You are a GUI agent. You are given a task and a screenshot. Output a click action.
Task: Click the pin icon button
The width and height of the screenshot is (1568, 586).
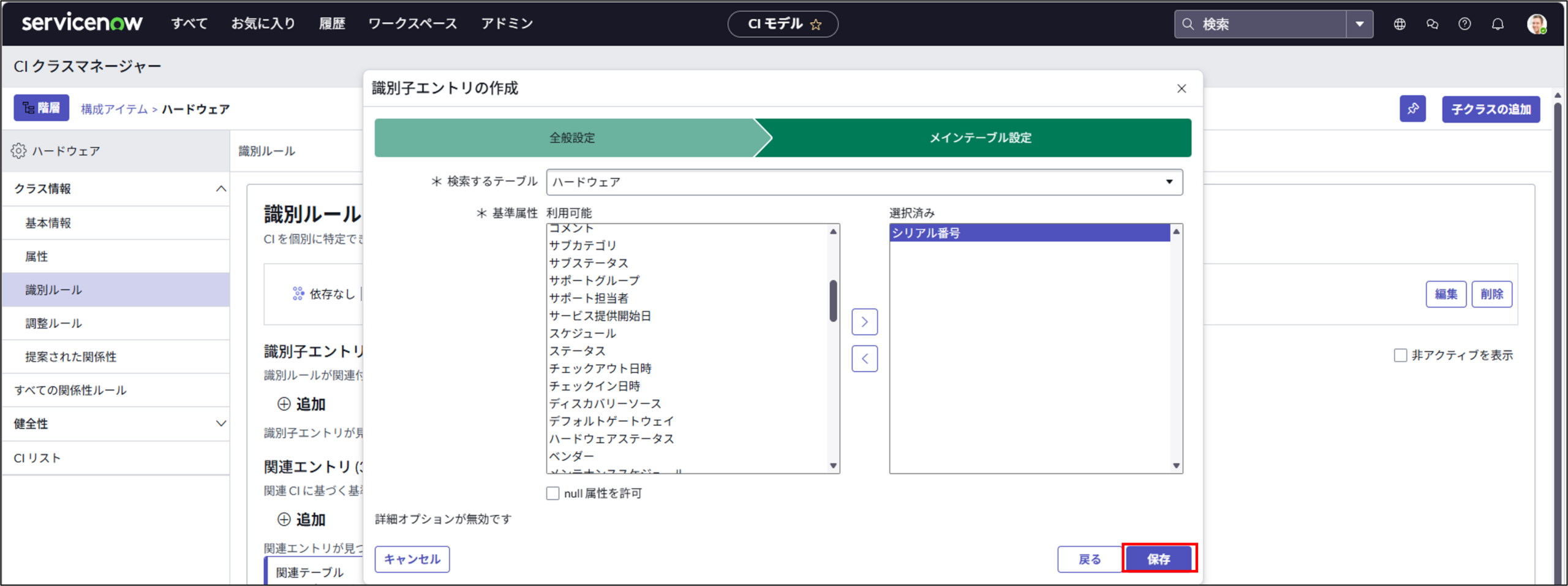1412,109
